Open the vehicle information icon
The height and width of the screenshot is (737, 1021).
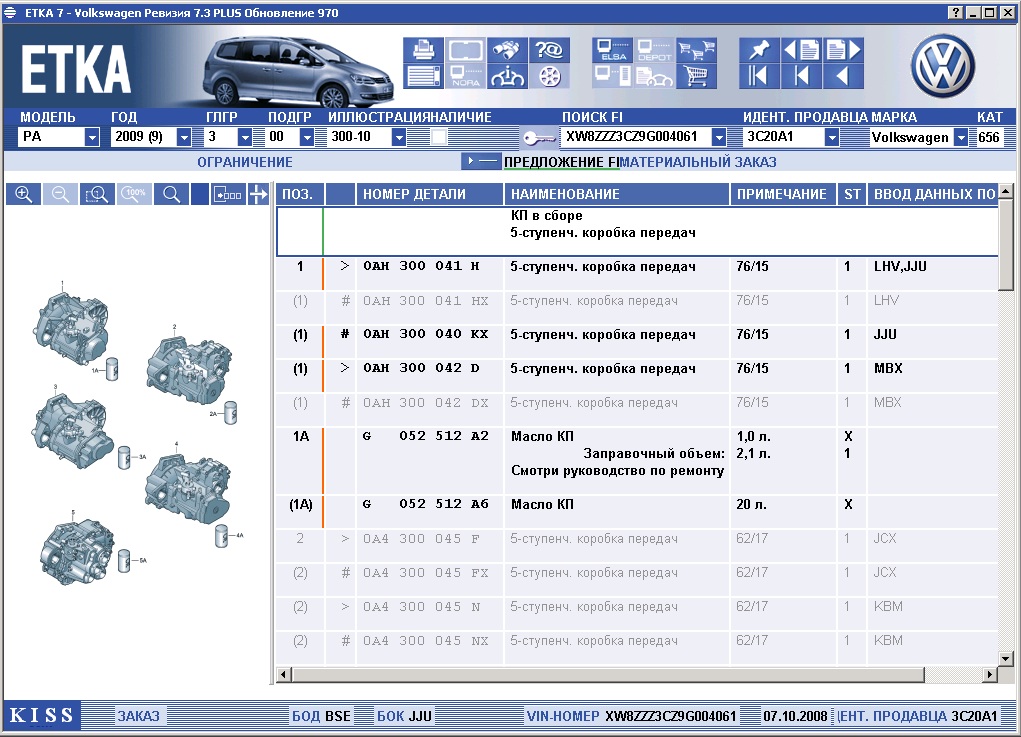[507, 76]
